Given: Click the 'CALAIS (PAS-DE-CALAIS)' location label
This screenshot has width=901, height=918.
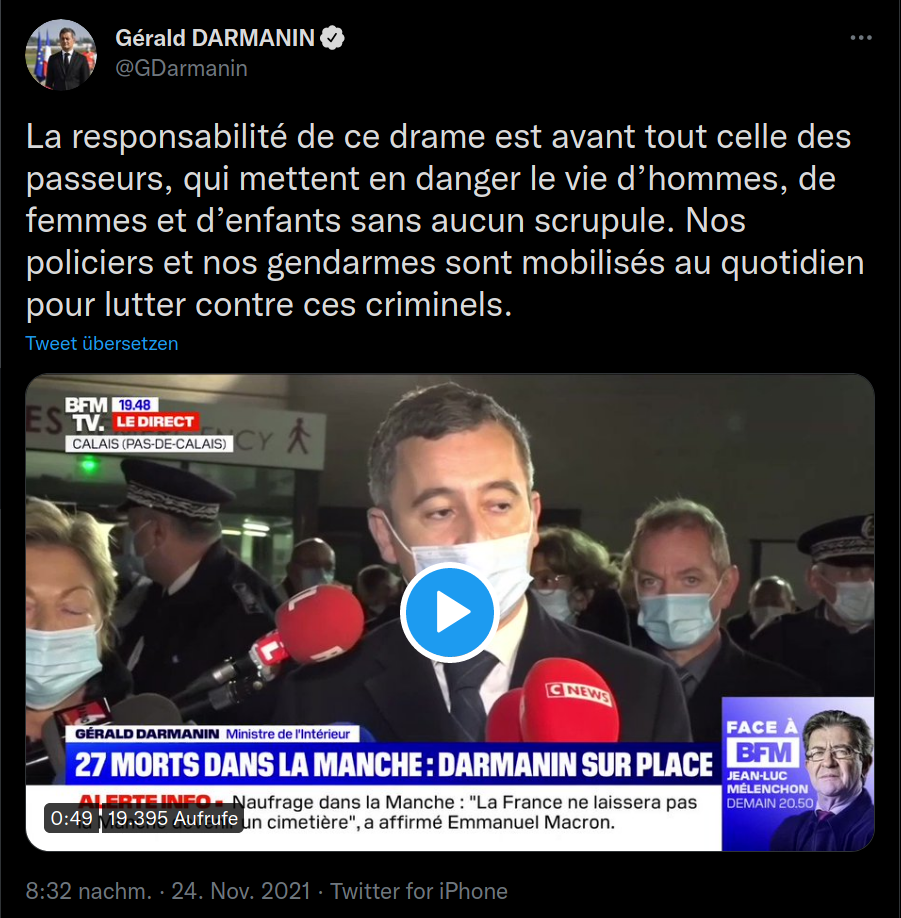Looking at the screenshot, I should coord(149,444).
